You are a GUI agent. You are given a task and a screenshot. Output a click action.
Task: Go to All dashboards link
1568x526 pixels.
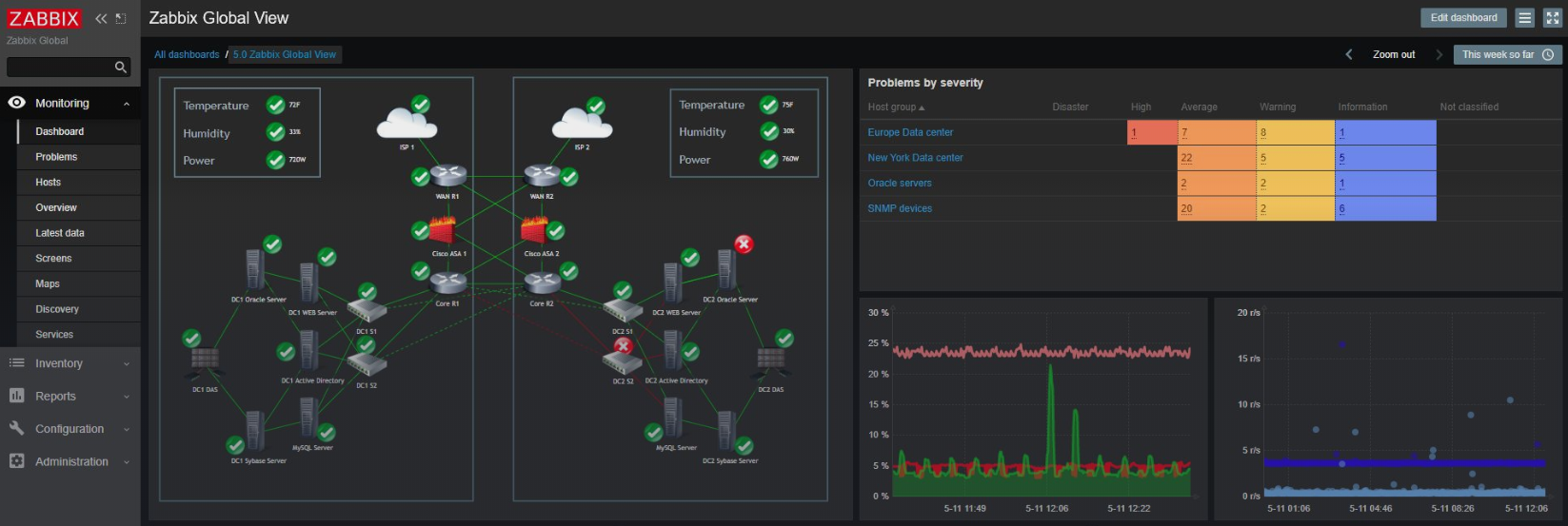(x=187, y=55)
